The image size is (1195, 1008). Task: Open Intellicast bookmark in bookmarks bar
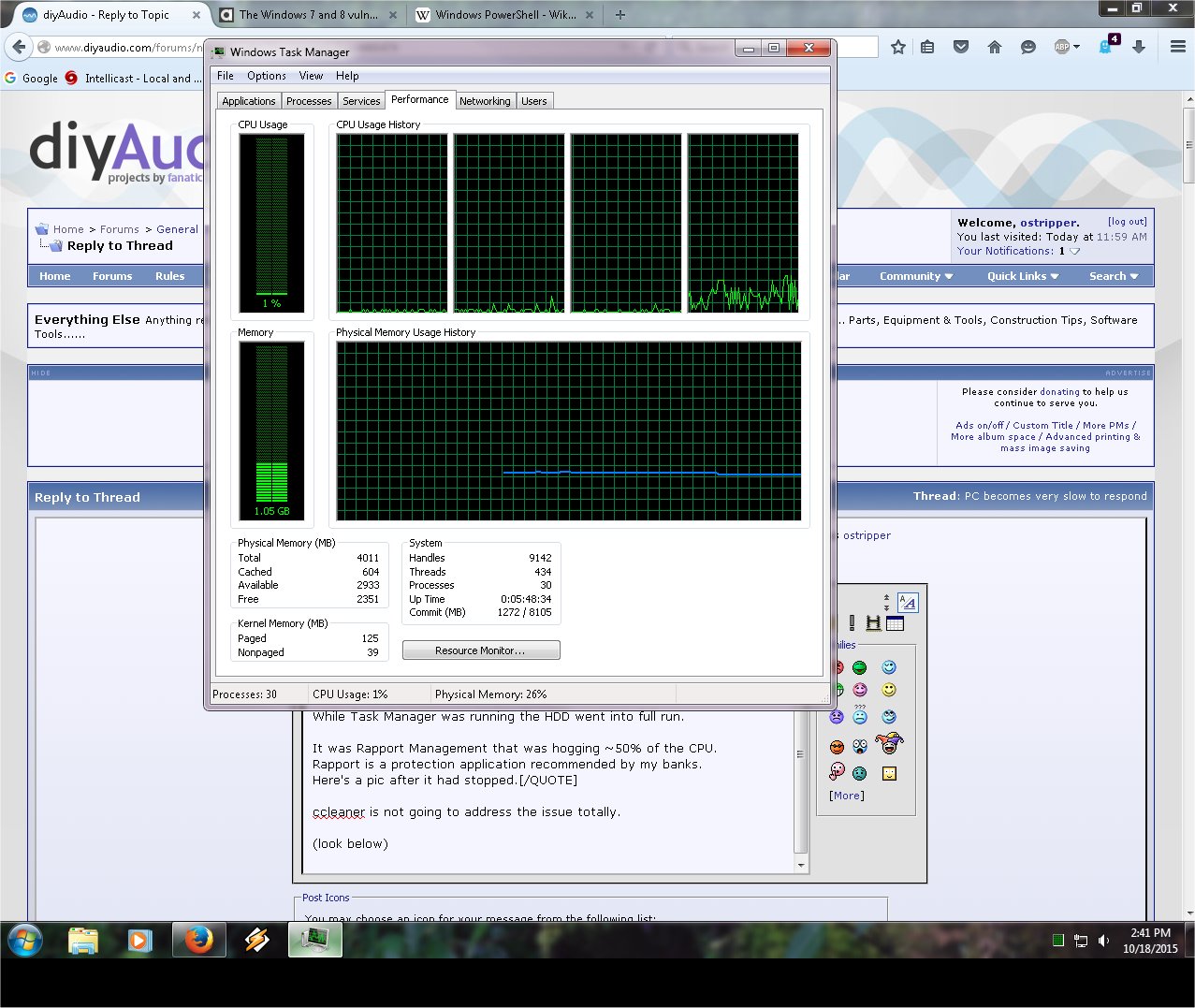click(x=134, y=79)
